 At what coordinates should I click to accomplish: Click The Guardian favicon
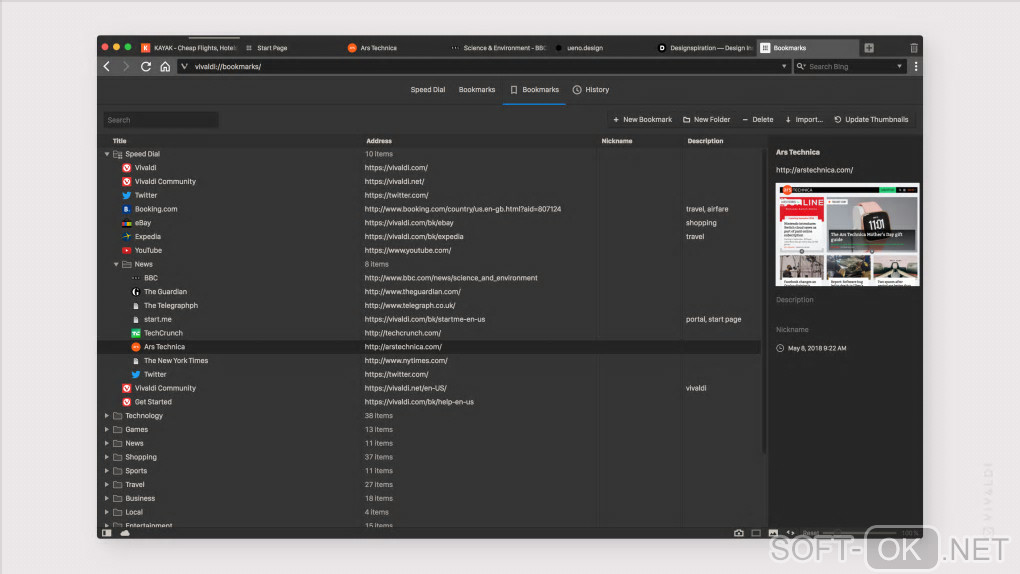pos(135,292)
